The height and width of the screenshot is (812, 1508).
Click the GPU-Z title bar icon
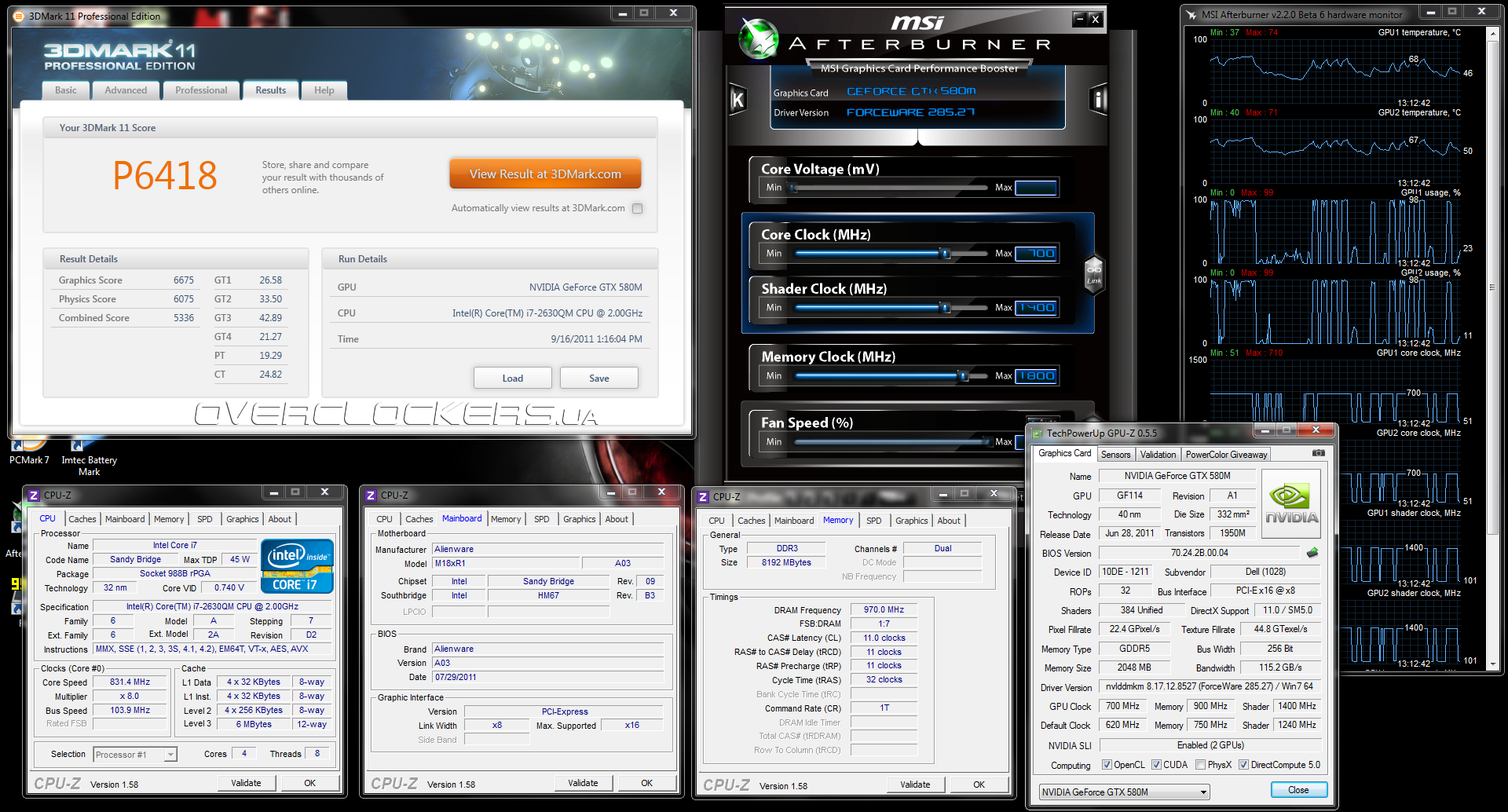pyautogui.click(x=1037, y=433)
